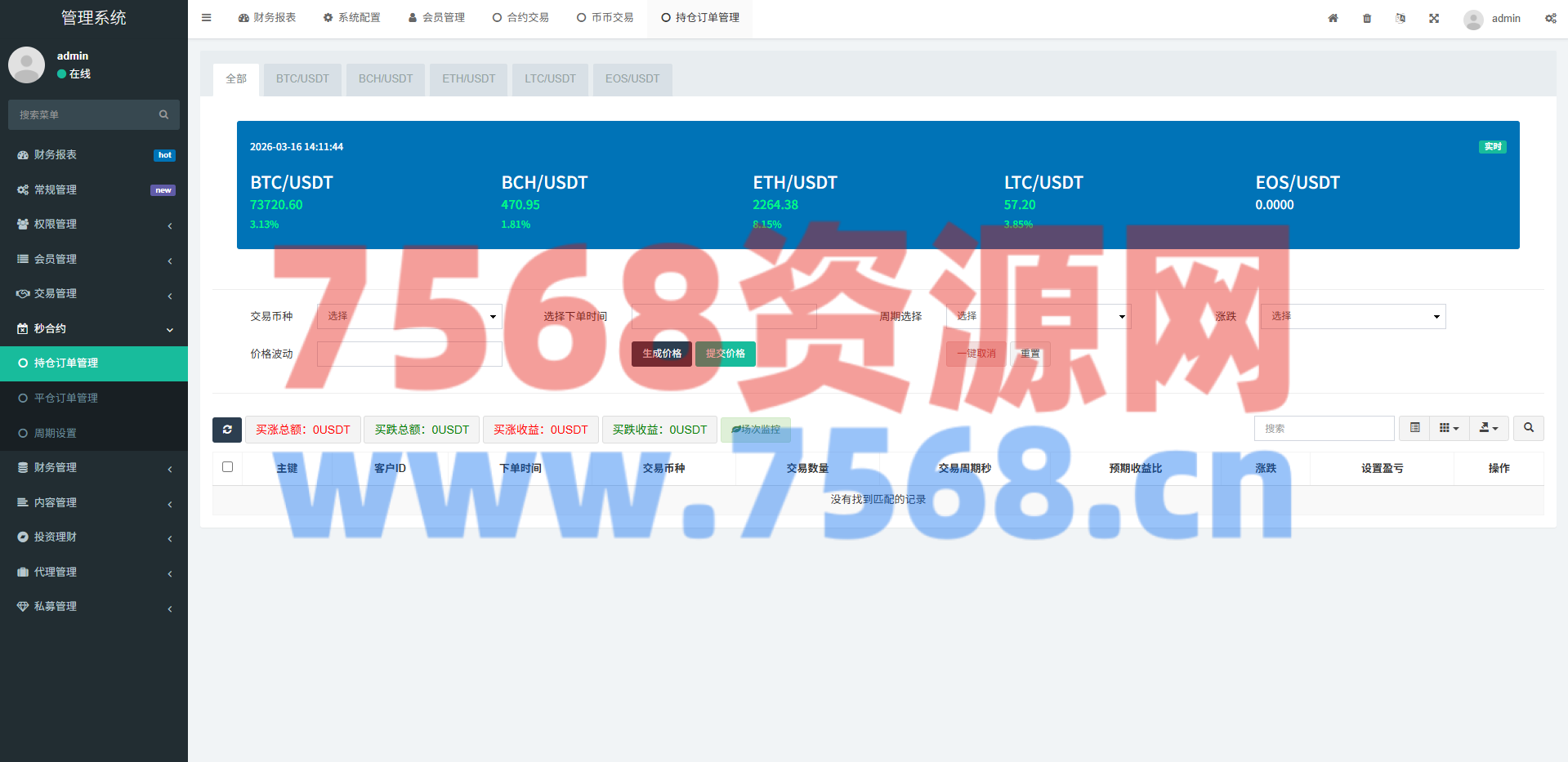Click the 生成价格 button

(x=661, y=354)
